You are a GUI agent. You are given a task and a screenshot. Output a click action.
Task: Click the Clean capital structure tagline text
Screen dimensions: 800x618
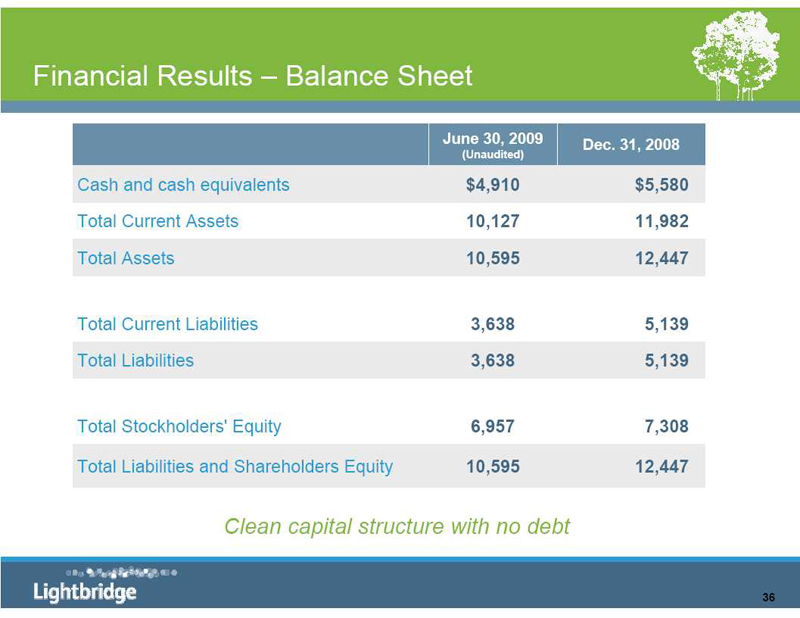click(397, 526)
